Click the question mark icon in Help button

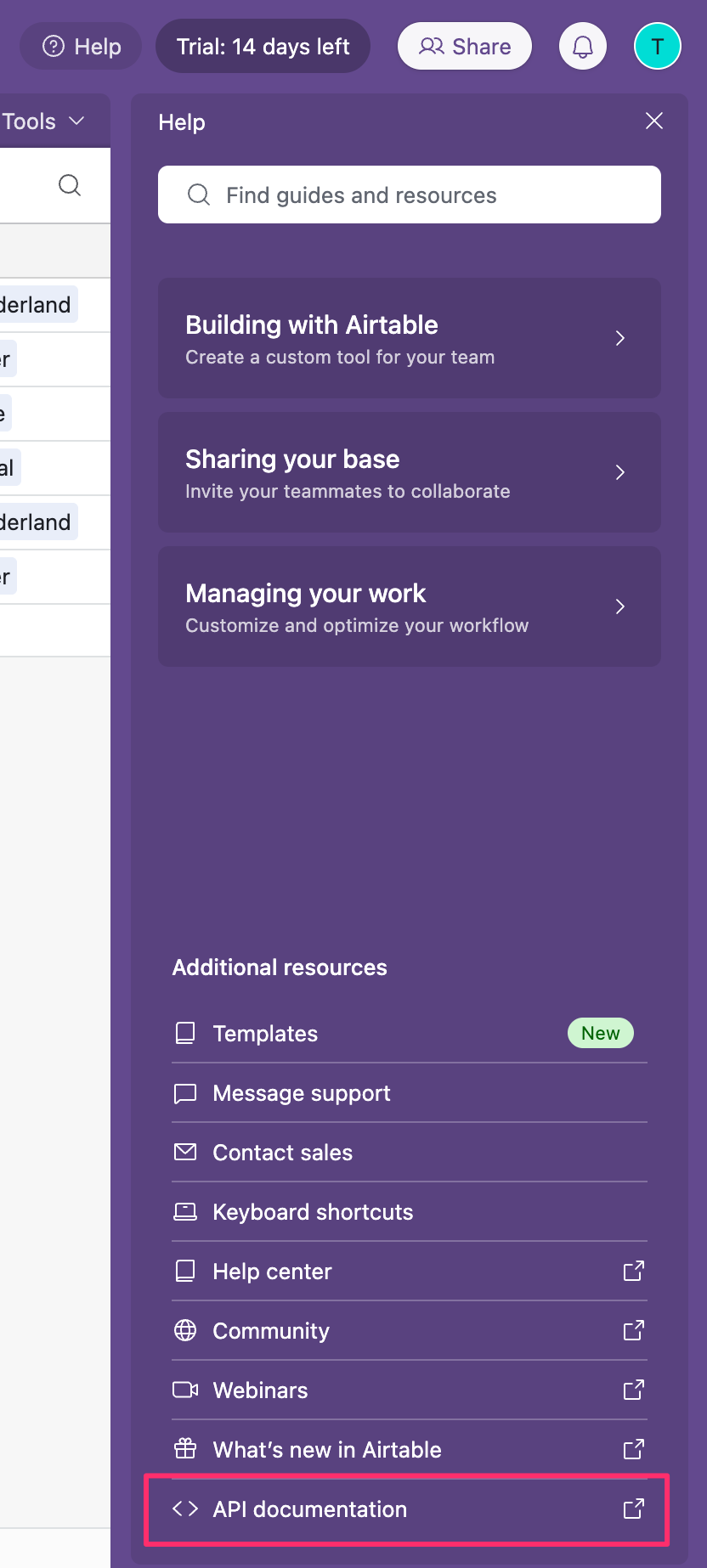[x=54, y=46]
